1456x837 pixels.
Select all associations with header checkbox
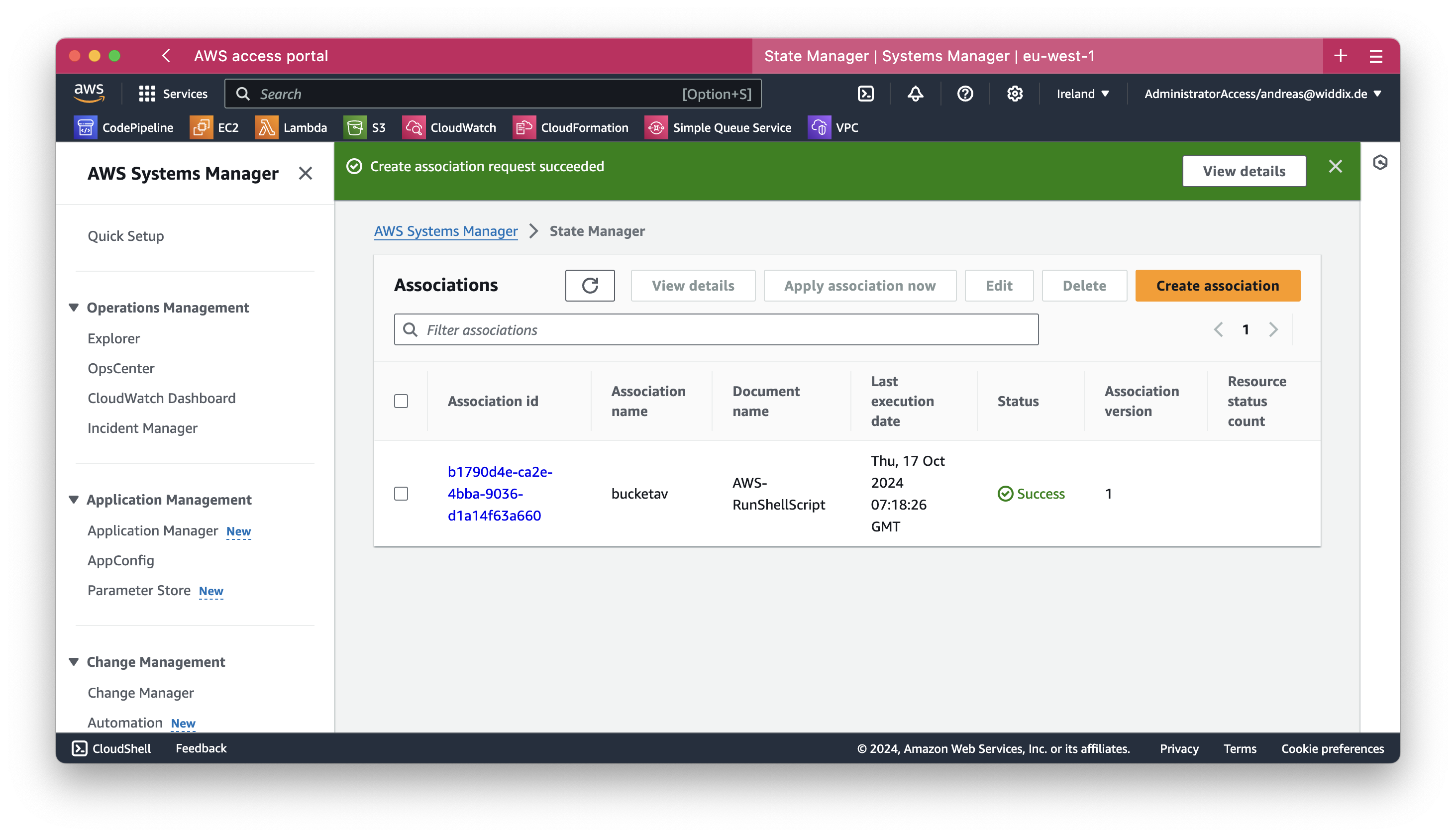[401, 401]
